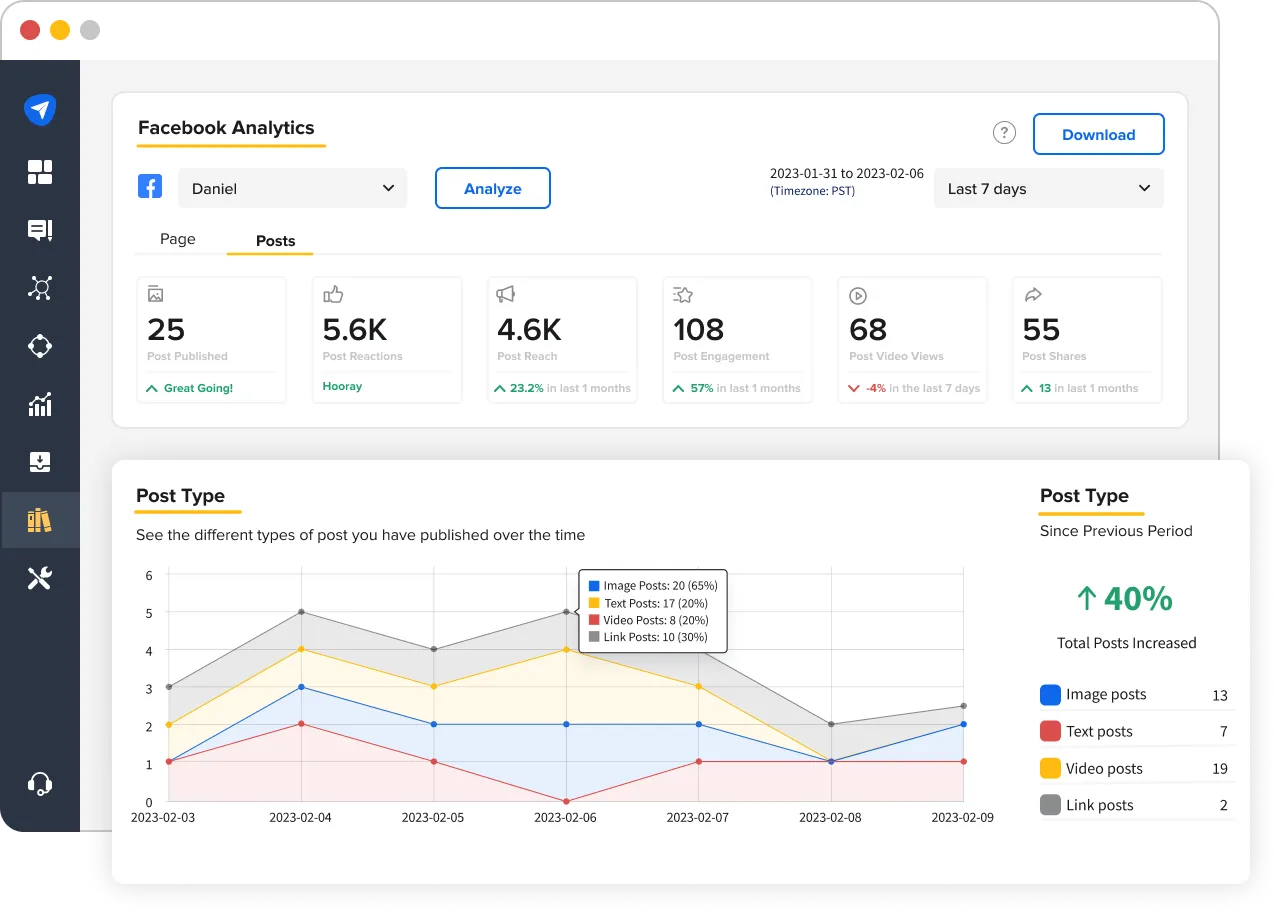Click the Facebook logo next to Daniel
This screenshot has height=914, width=1280.
click(150, 186)
